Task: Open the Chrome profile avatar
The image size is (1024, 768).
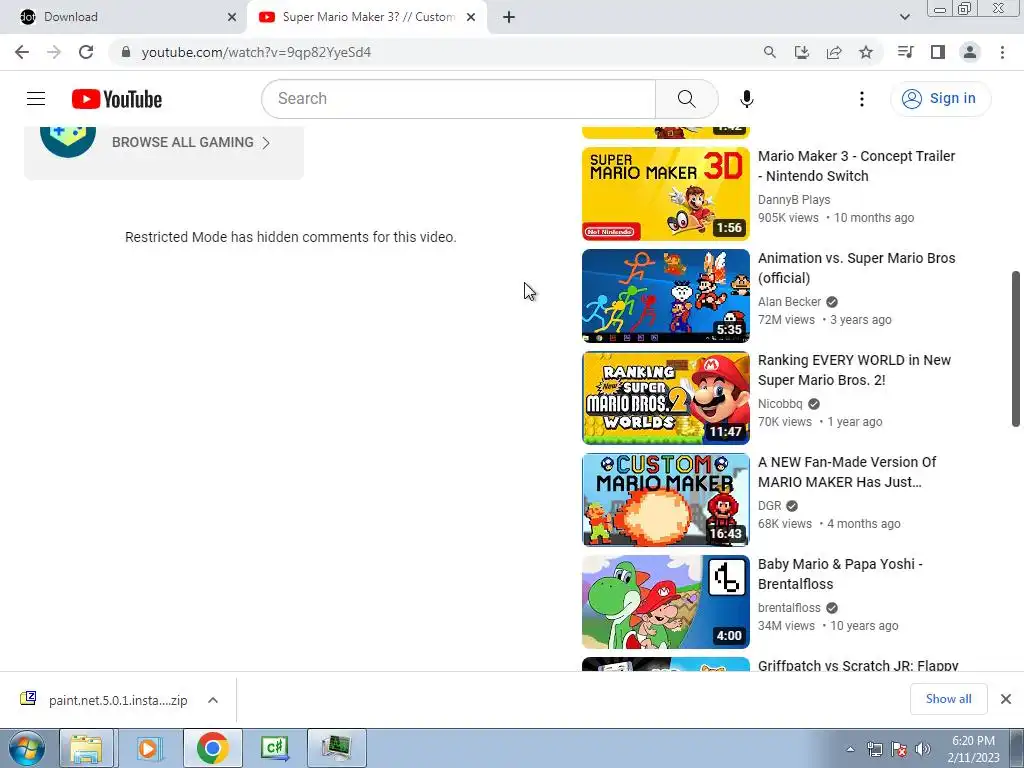Action: 970,52
